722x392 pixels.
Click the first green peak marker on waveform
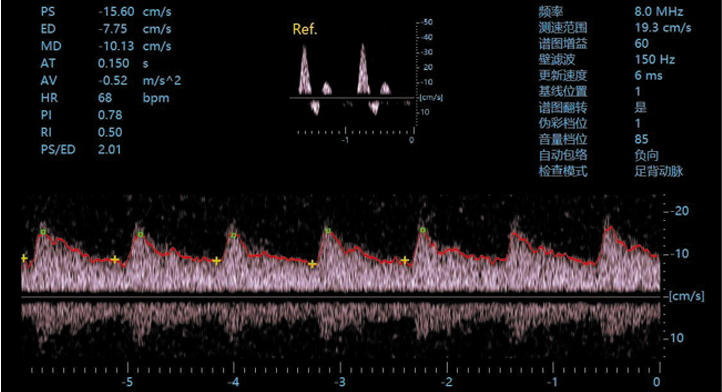pos(43,232)
